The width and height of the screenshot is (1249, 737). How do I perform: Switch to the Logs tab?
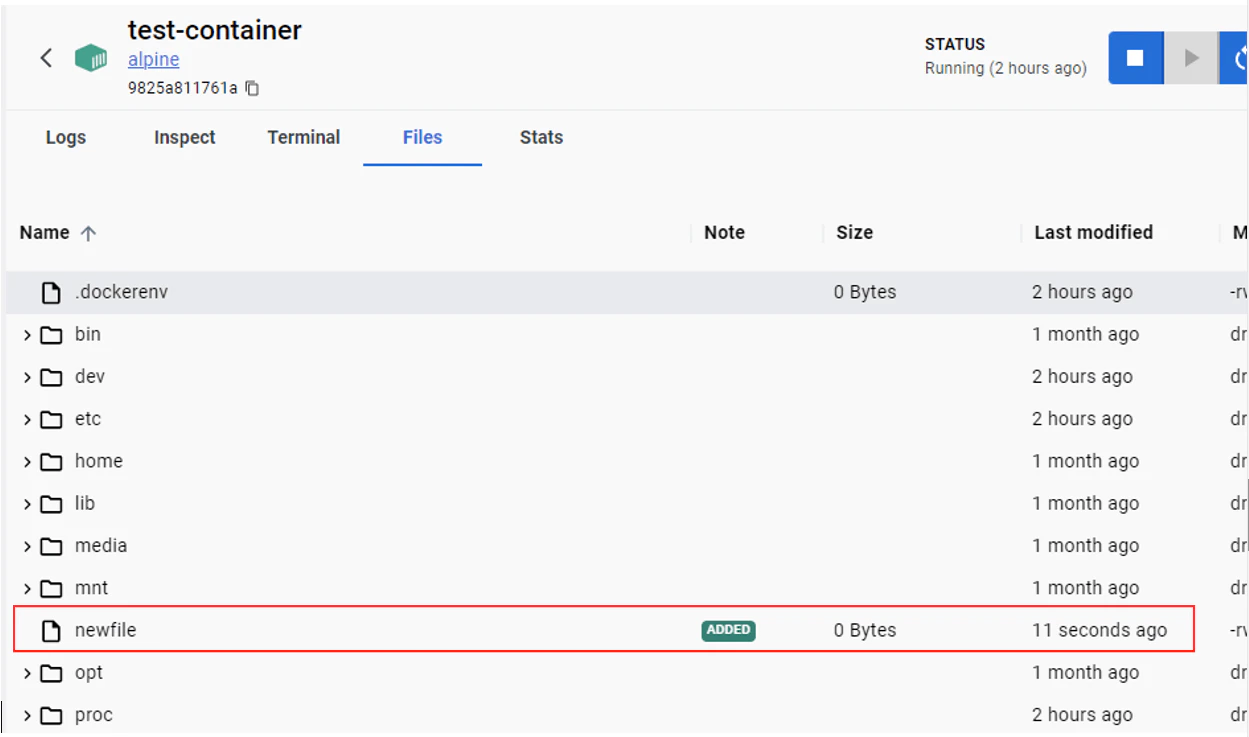(65, 138)
